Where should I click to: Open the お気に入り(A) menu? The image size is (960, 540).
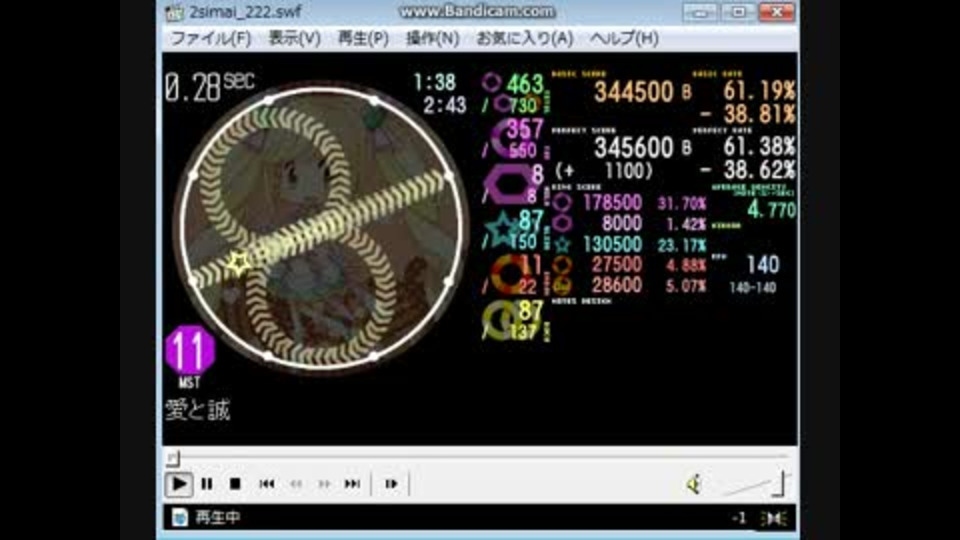click(525, 39)
